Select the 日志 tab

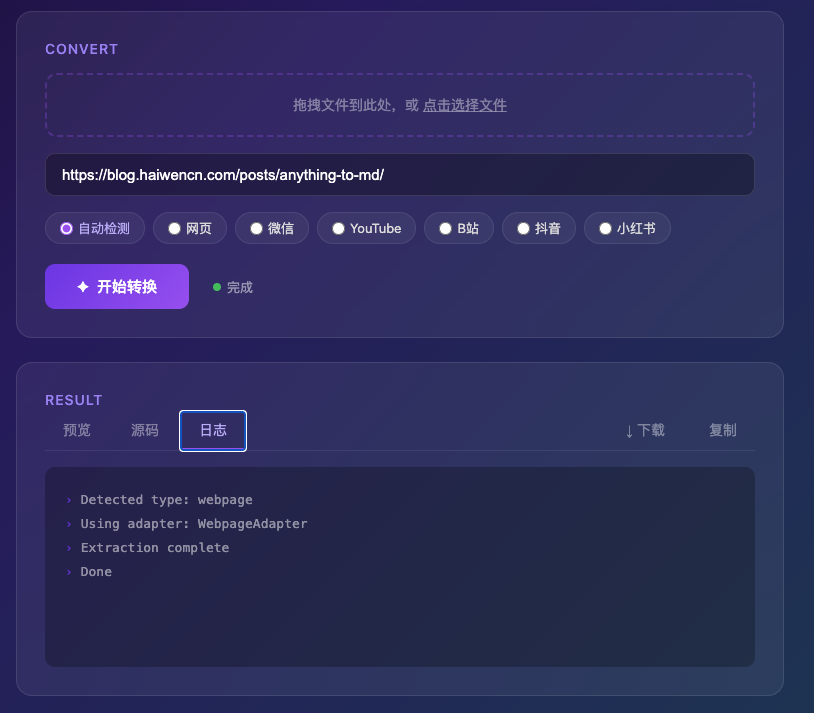(x=213, y=430)
